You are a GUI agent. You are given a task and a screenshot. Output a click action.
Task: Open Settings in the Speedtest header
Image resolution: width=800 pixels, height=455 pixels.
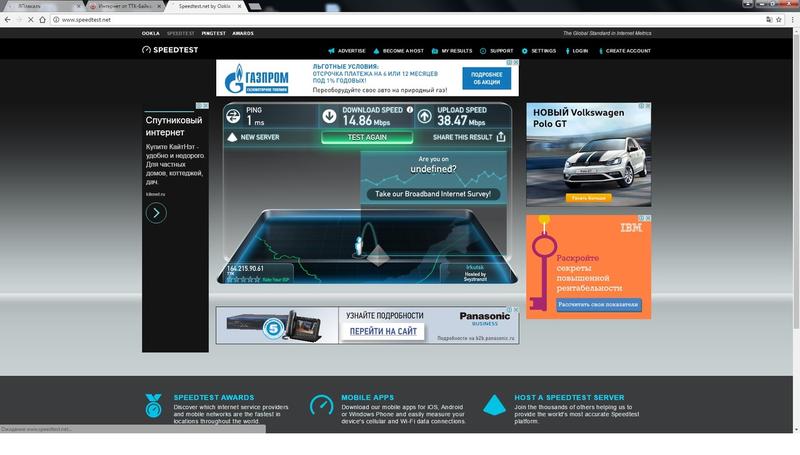(x=542, y=50)
